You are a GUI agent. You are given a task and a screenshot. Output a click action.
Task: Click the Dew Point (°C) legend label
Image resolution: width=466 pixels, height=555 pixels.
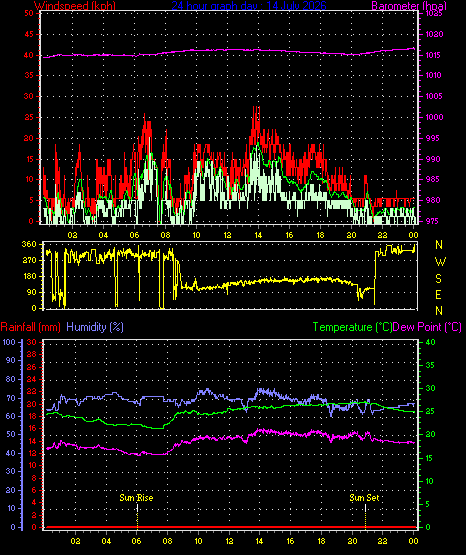[427, 327]
